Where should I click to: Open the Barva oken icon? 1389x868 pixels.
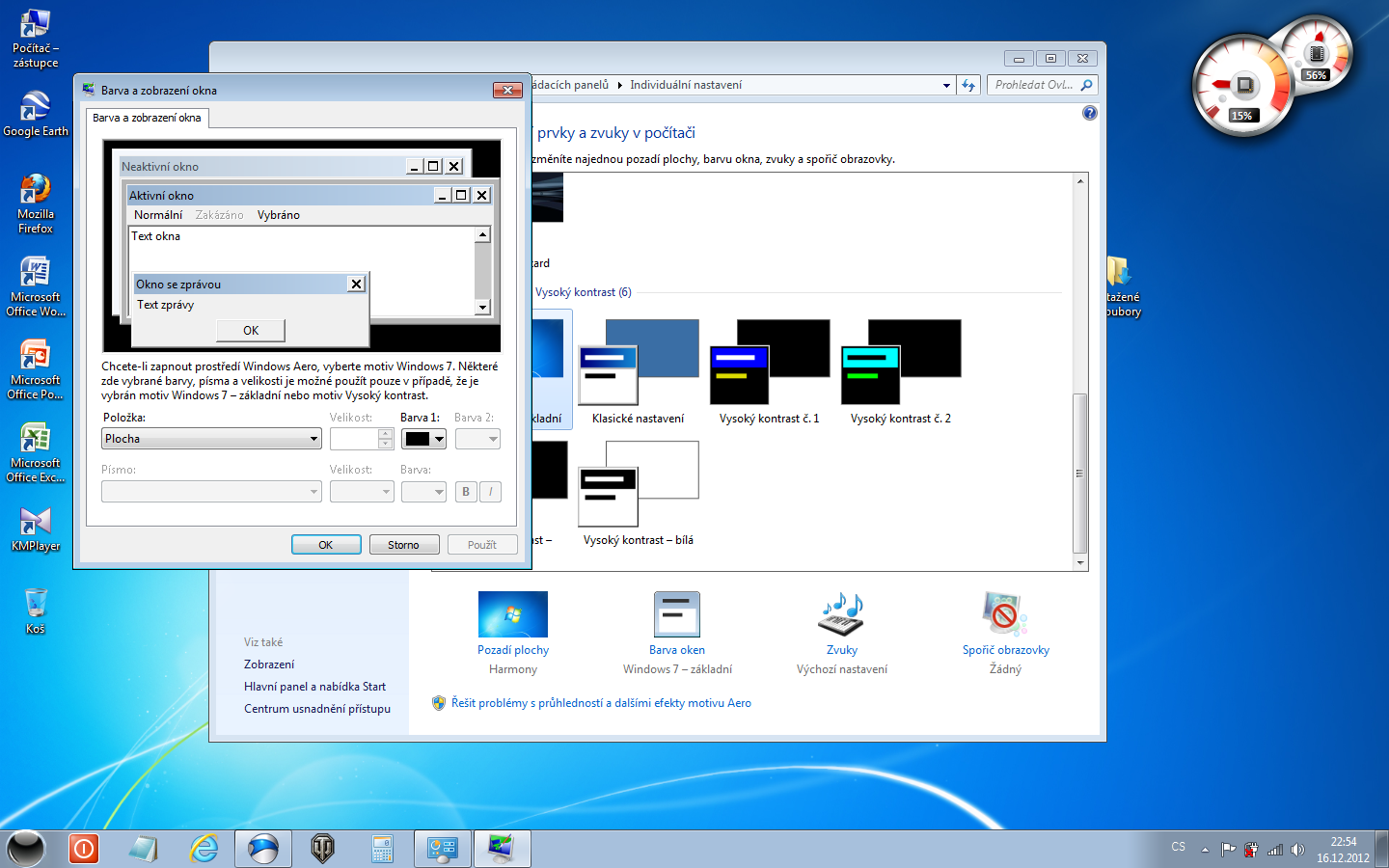pos(676,615)
